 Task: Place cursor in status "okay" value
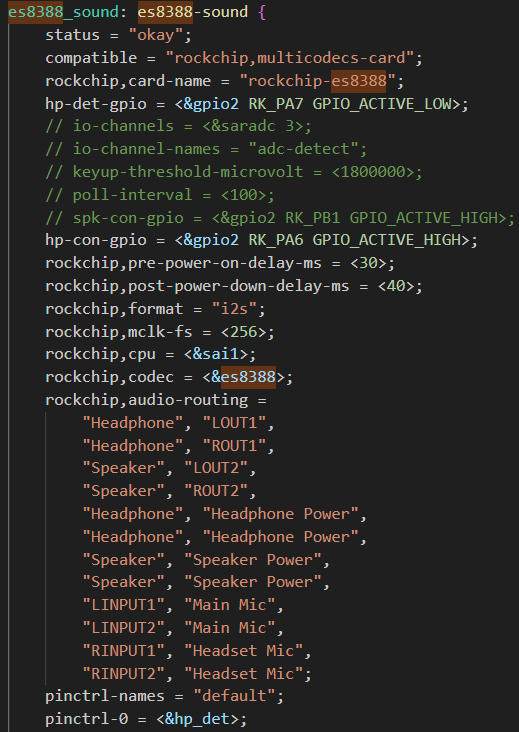pos(160,35)
